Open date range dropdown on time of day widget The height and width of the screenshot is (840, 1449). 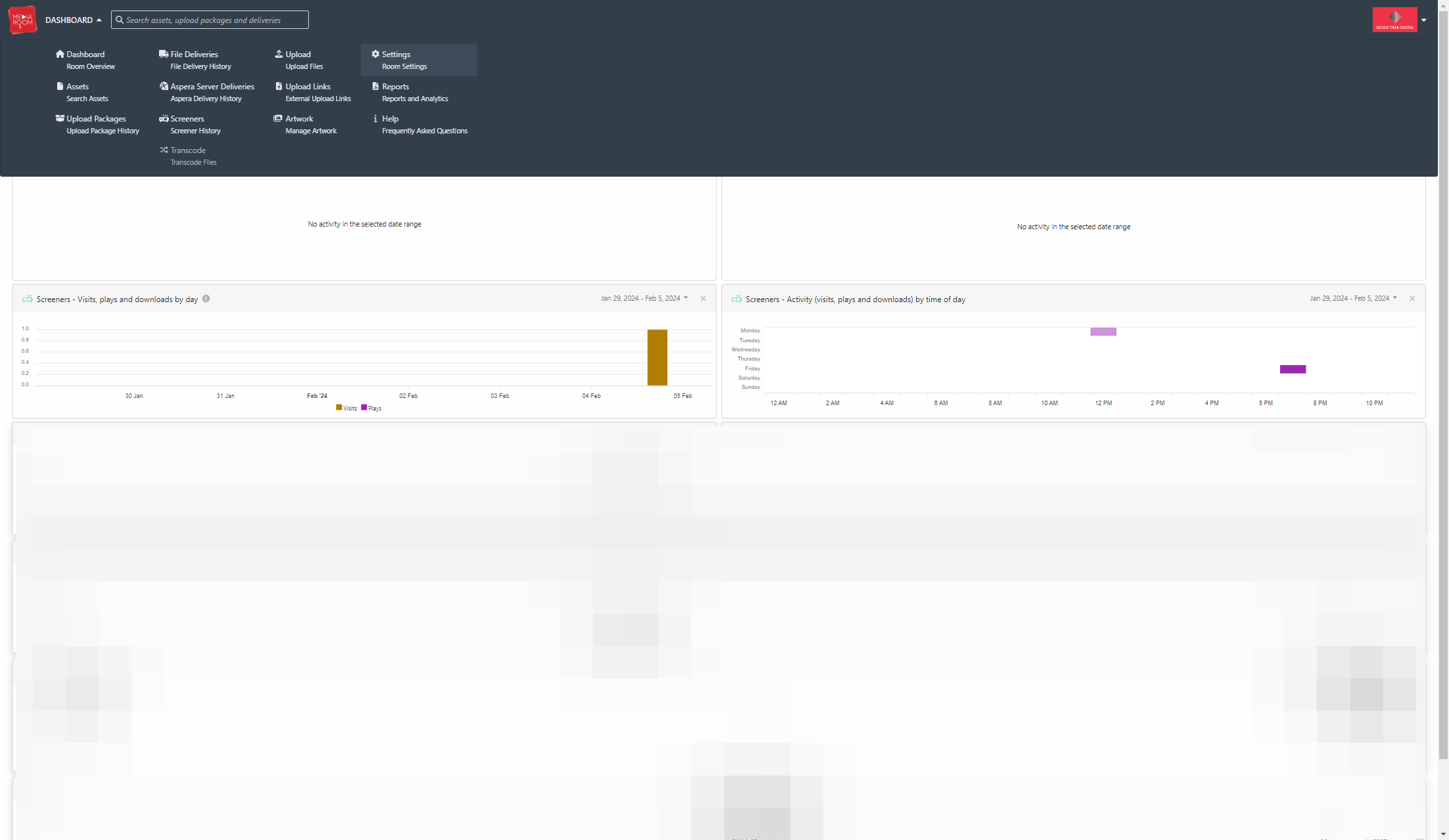[1353, 298]
